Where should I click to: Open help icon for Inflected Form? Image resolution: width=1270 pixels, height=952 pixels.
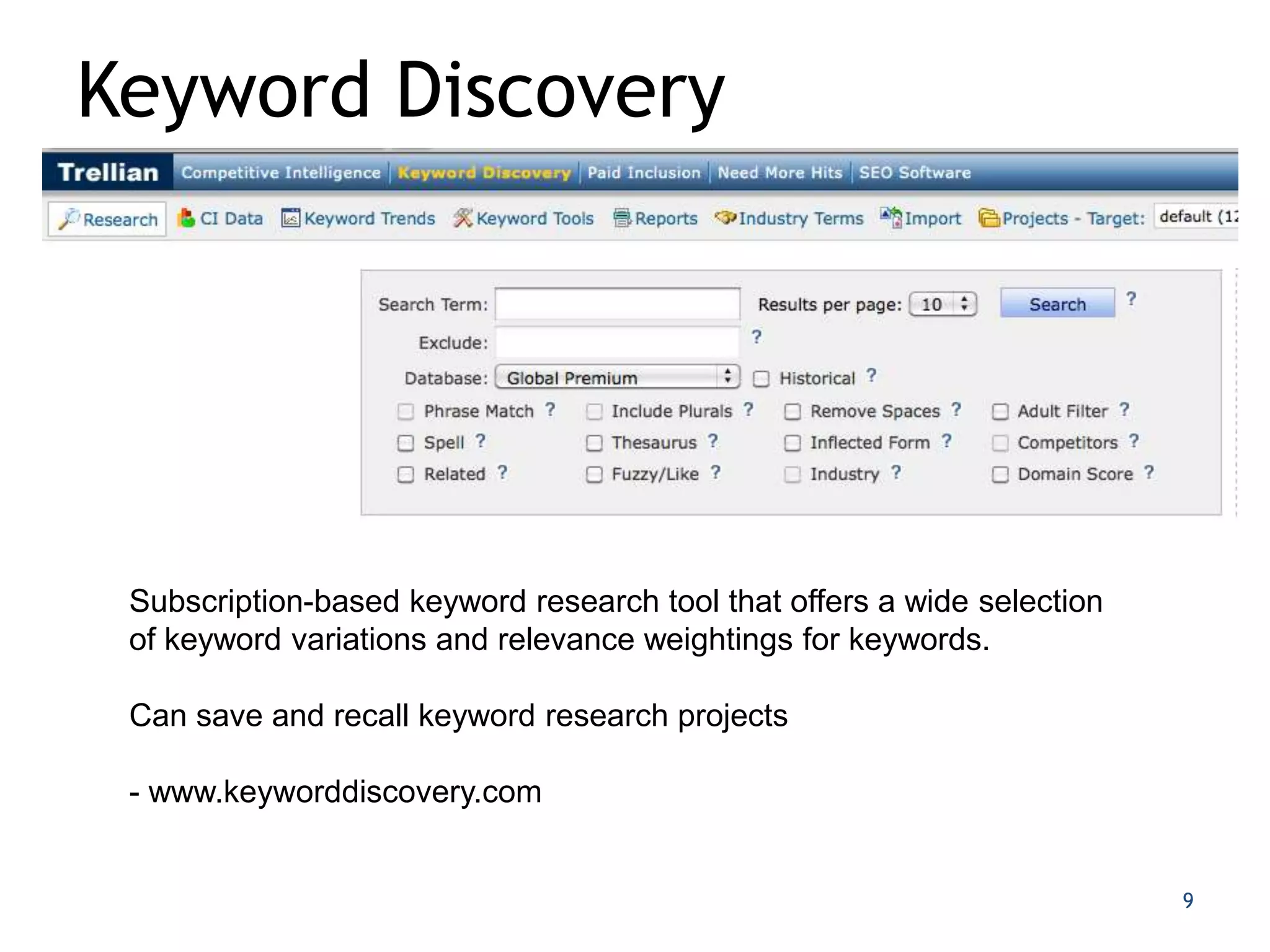click(946, 441)
